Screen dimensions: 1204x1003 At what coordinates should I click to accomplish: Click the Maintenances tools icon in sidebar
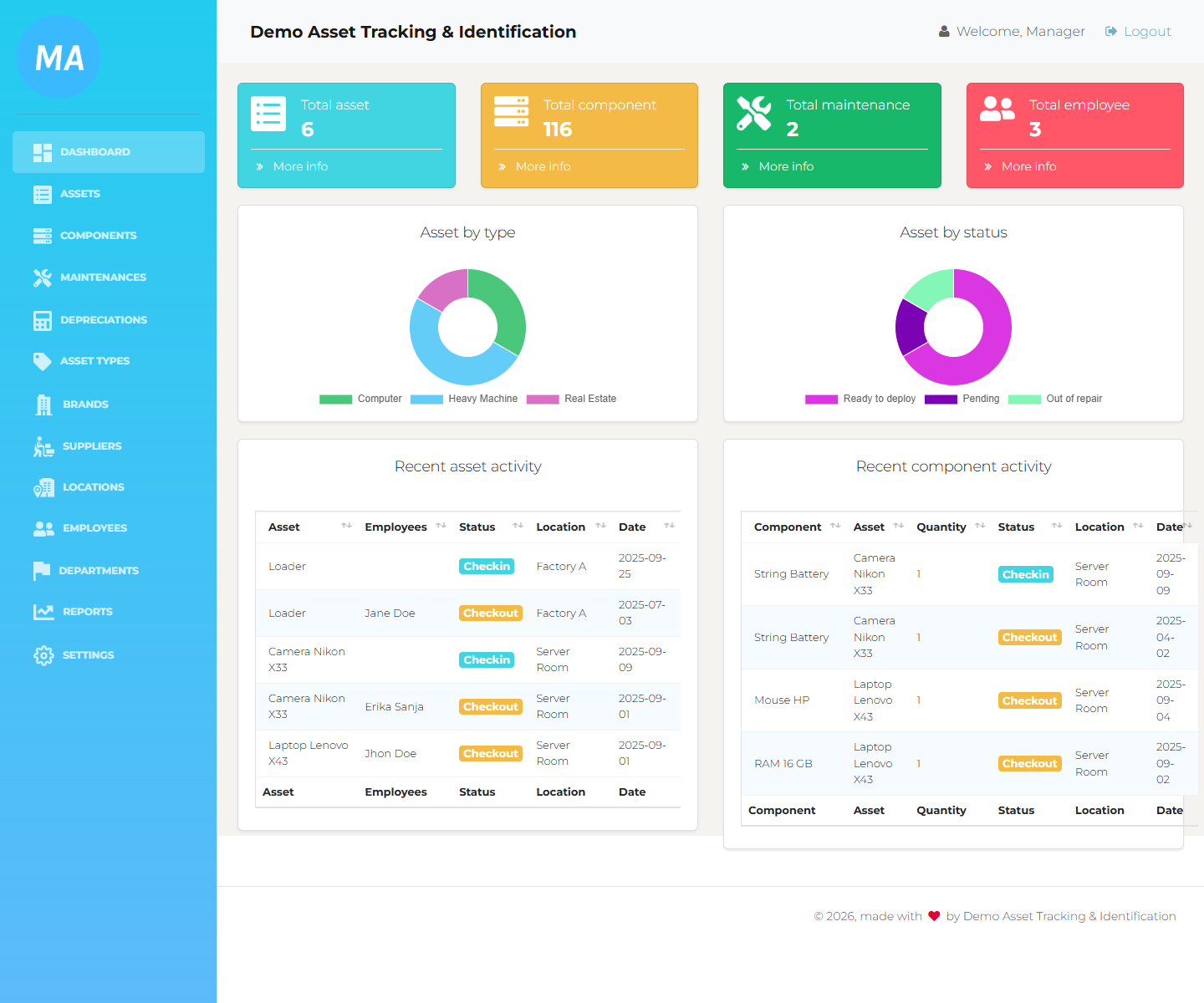tap(43, 277)
